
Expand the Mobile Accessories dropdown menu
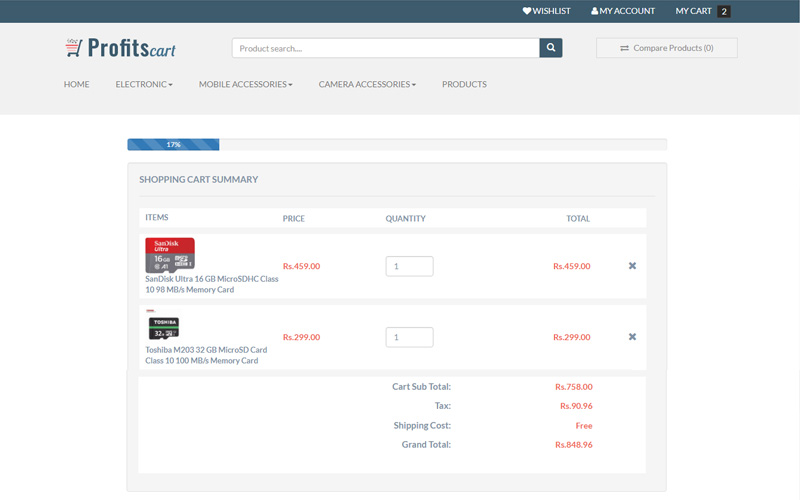[245, 85]
